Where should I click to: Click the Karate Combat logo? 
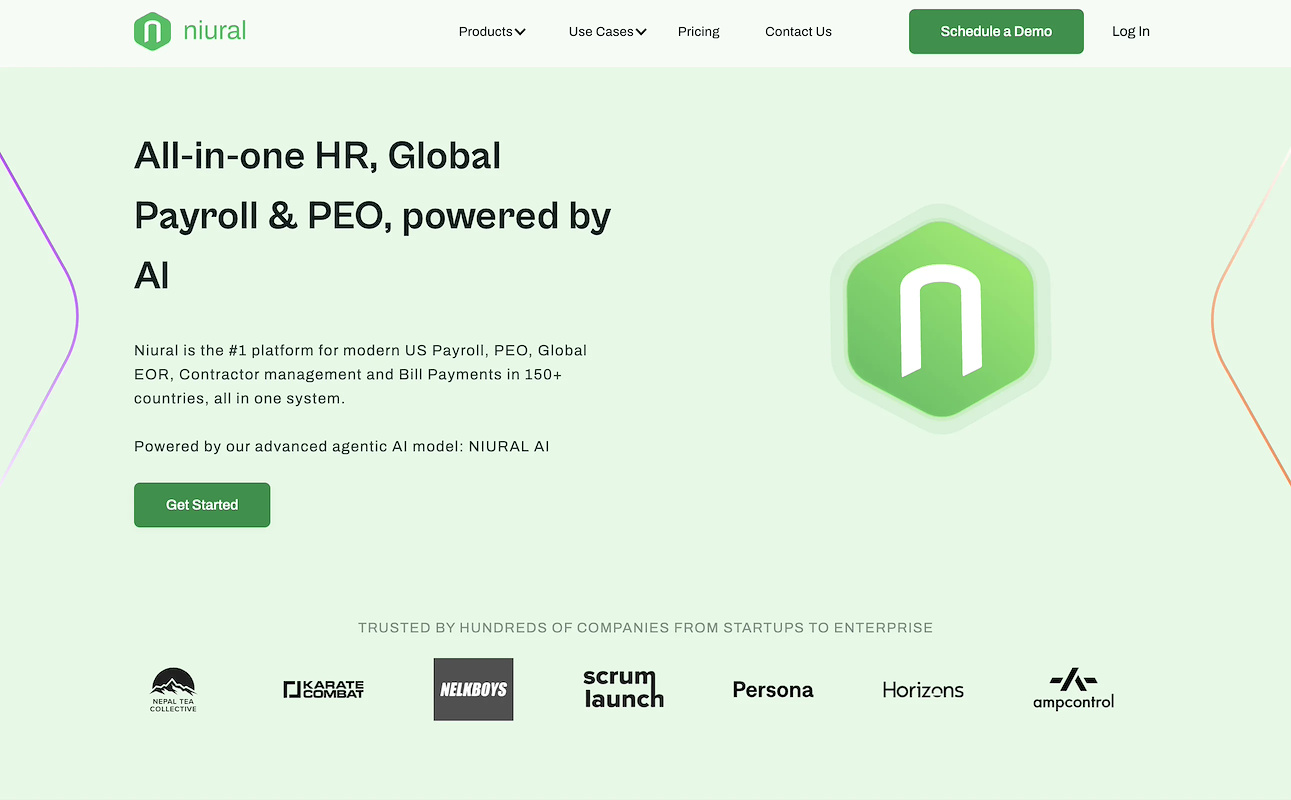tap(324, 689)
